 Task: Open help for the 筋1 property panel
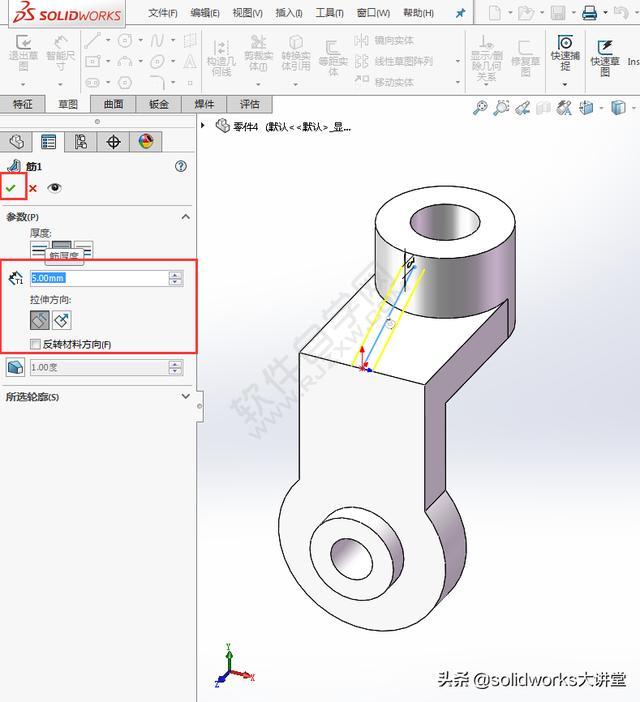point(181,167)
